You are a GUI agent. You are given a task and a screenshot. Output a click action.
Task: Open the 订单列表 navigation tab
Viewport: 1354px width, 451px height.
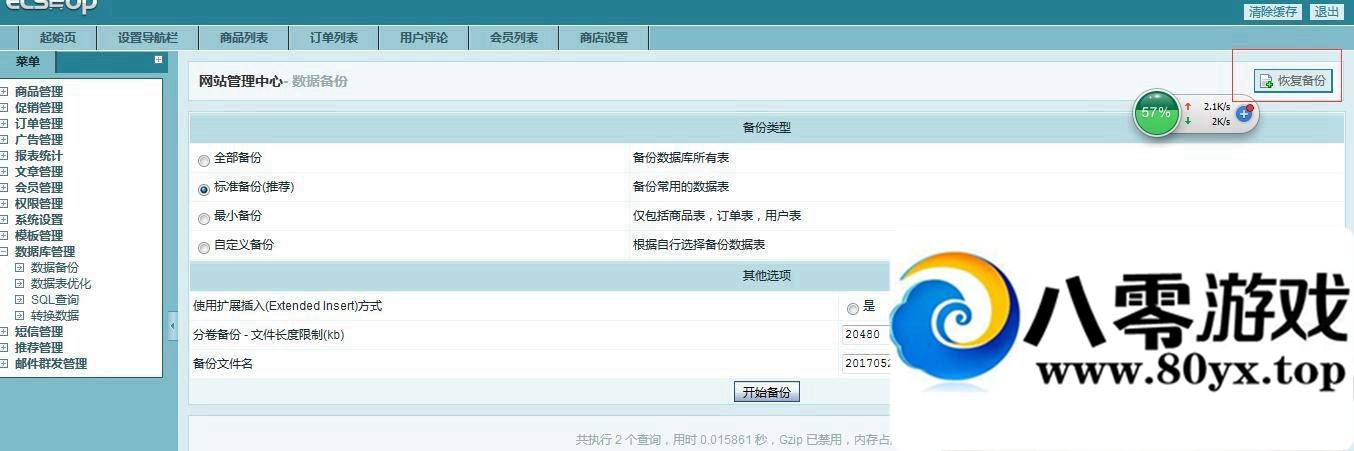[334, 38]
